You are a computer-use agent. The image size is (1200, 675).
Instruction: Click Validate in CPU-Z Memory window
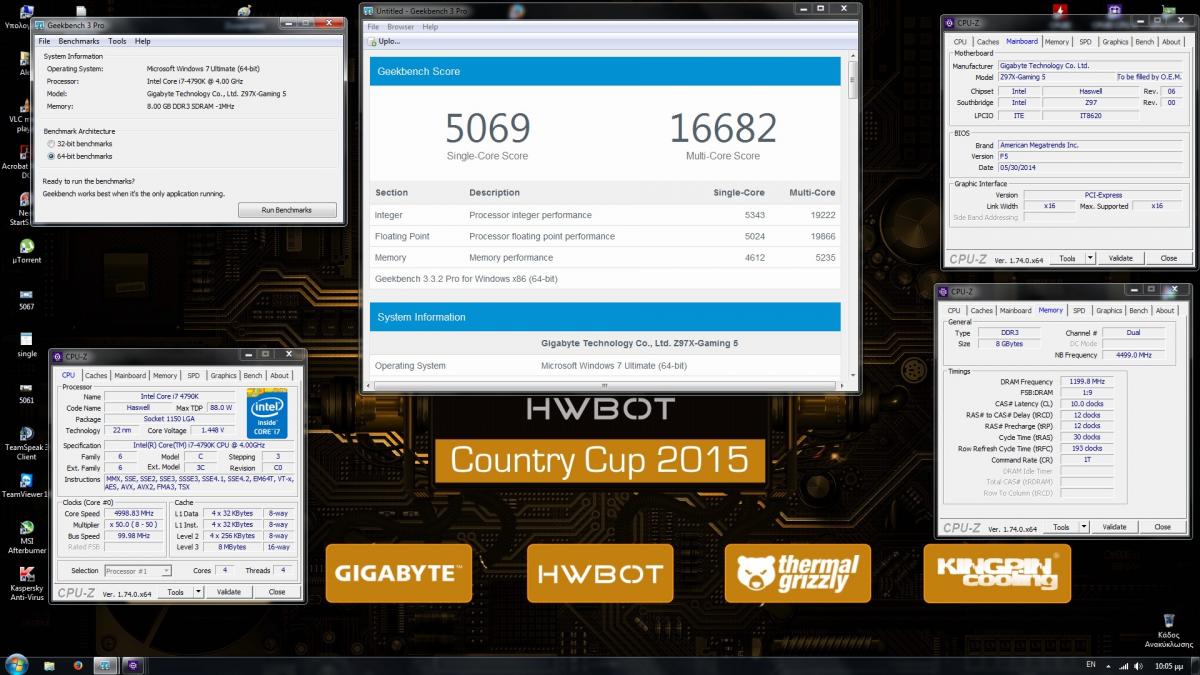(x=1115, y=527)
